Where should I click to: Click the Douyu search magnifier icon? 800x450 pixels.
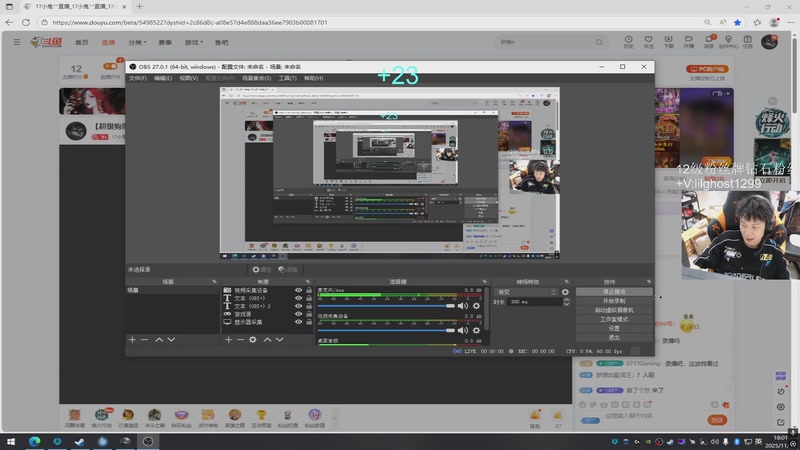tap(599, 42)
